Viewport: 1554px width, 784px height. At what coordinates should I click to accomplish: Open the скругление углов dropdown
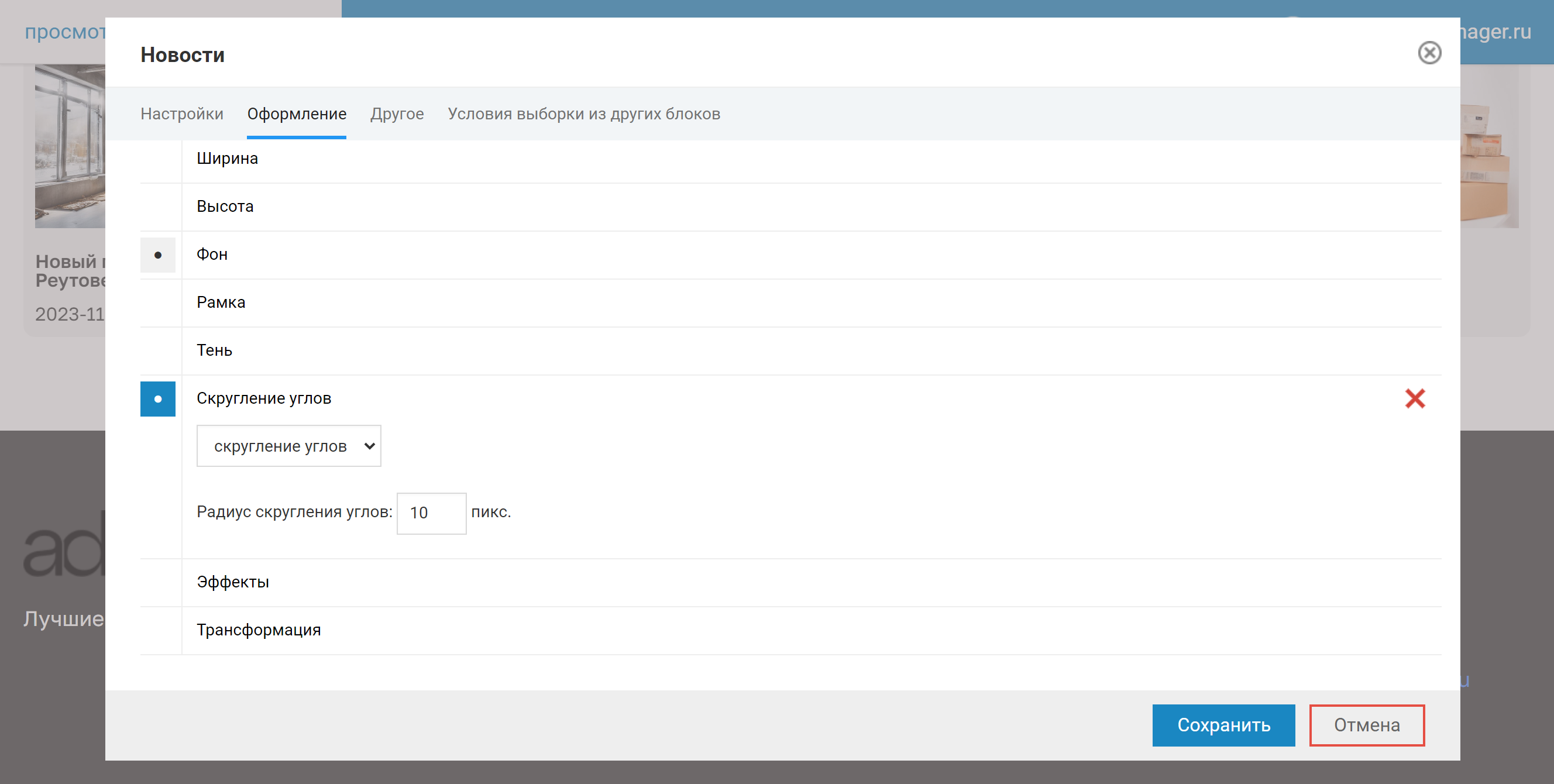(288, 446)
